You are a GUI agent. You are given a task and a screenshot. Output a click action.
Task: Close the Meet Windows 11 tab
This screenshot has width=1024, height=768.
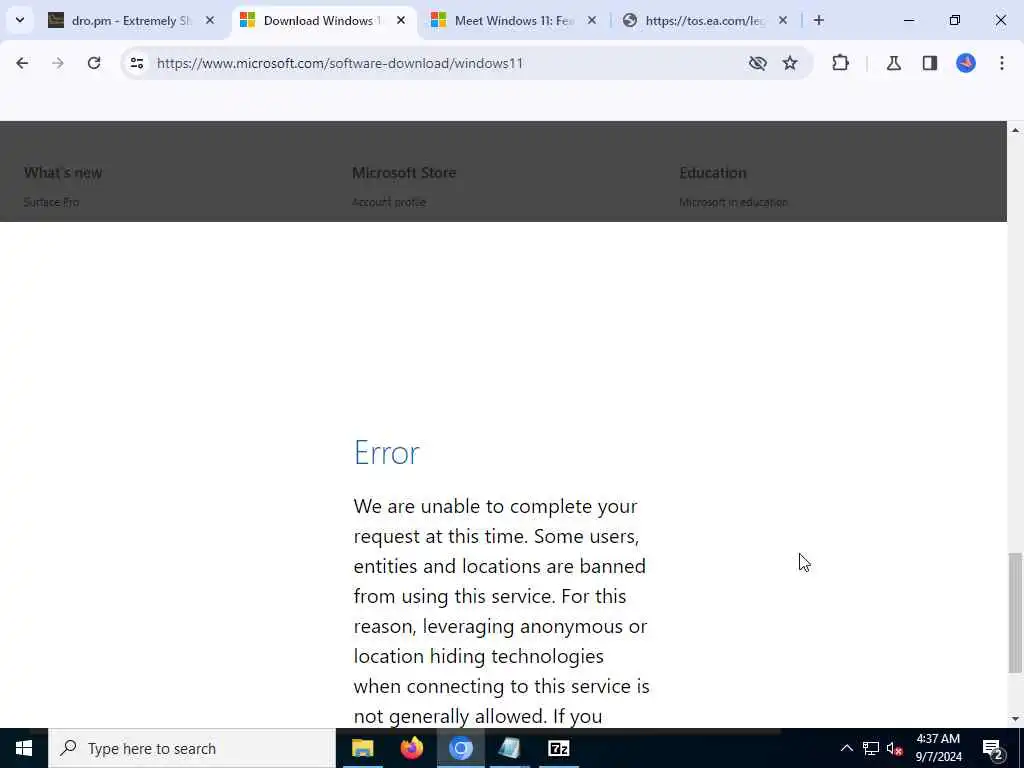click(592, 21)
